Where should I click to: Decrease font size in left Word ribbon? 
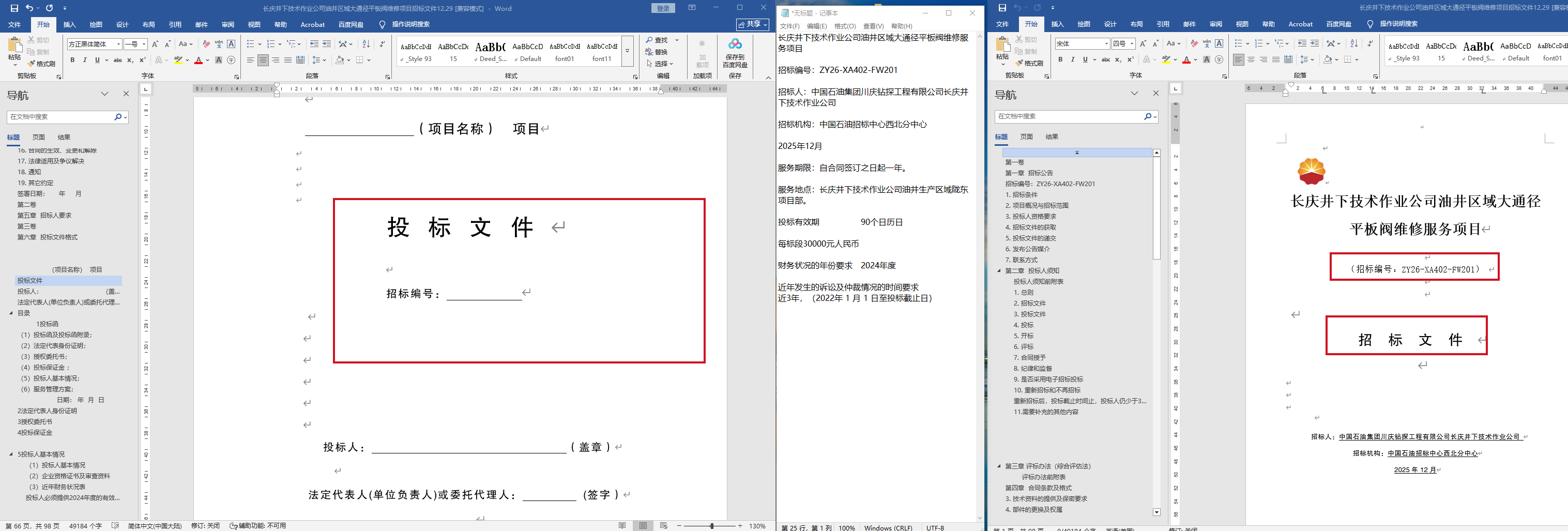click(x=168, y=44)
